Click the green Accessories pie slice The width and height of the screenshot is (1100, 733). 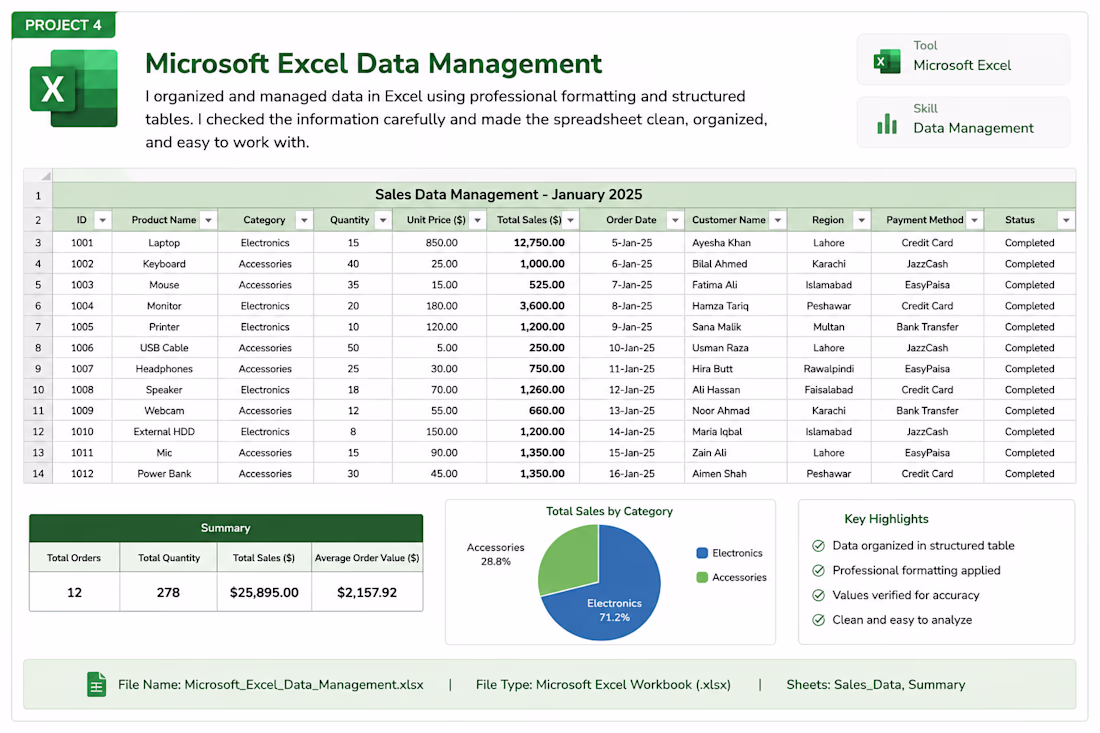coord(572,561)
